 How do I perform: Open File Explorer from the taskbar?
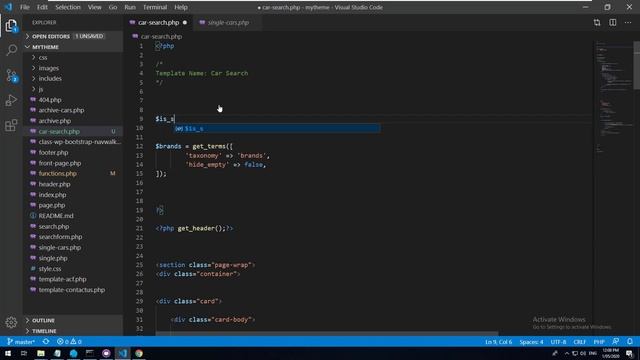coord(41,353)
